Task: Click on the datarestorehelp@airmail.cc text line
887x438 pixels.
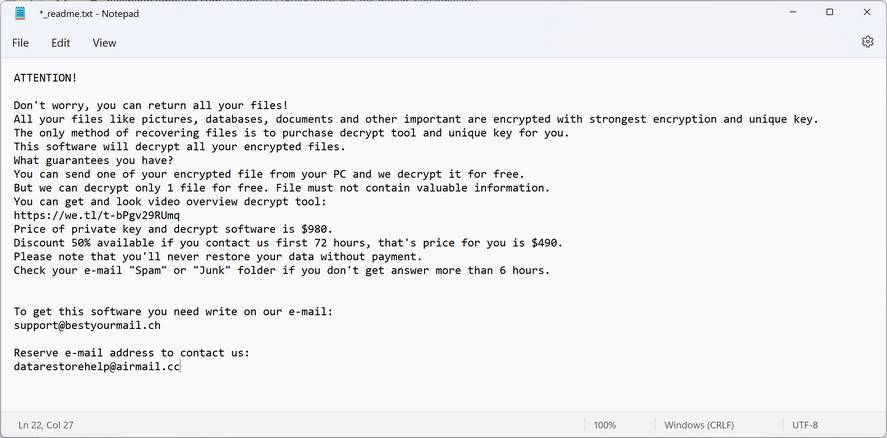Action: (x=96, y=367)
